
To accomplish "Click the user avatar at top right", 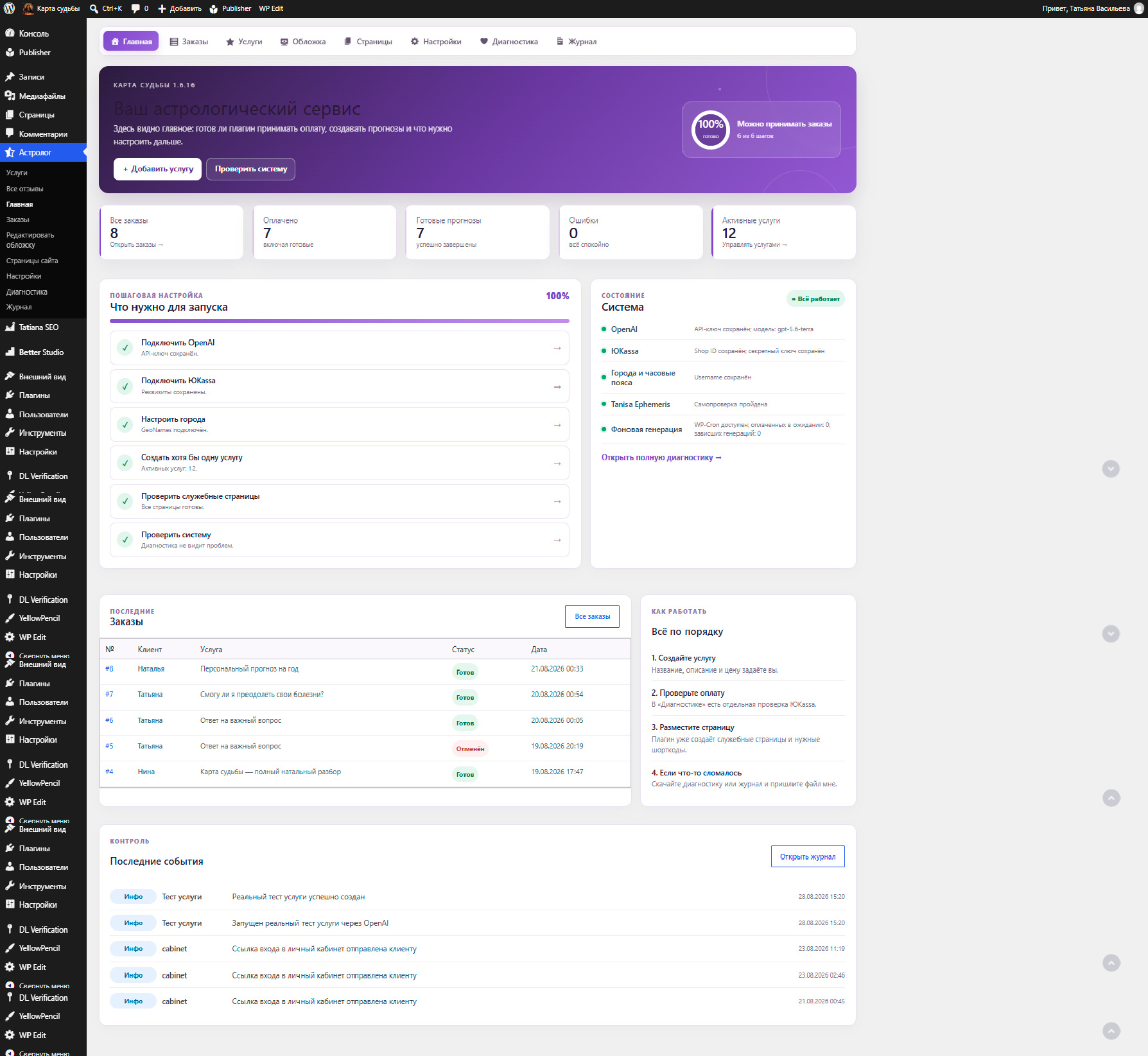I will coord(1139,8).
